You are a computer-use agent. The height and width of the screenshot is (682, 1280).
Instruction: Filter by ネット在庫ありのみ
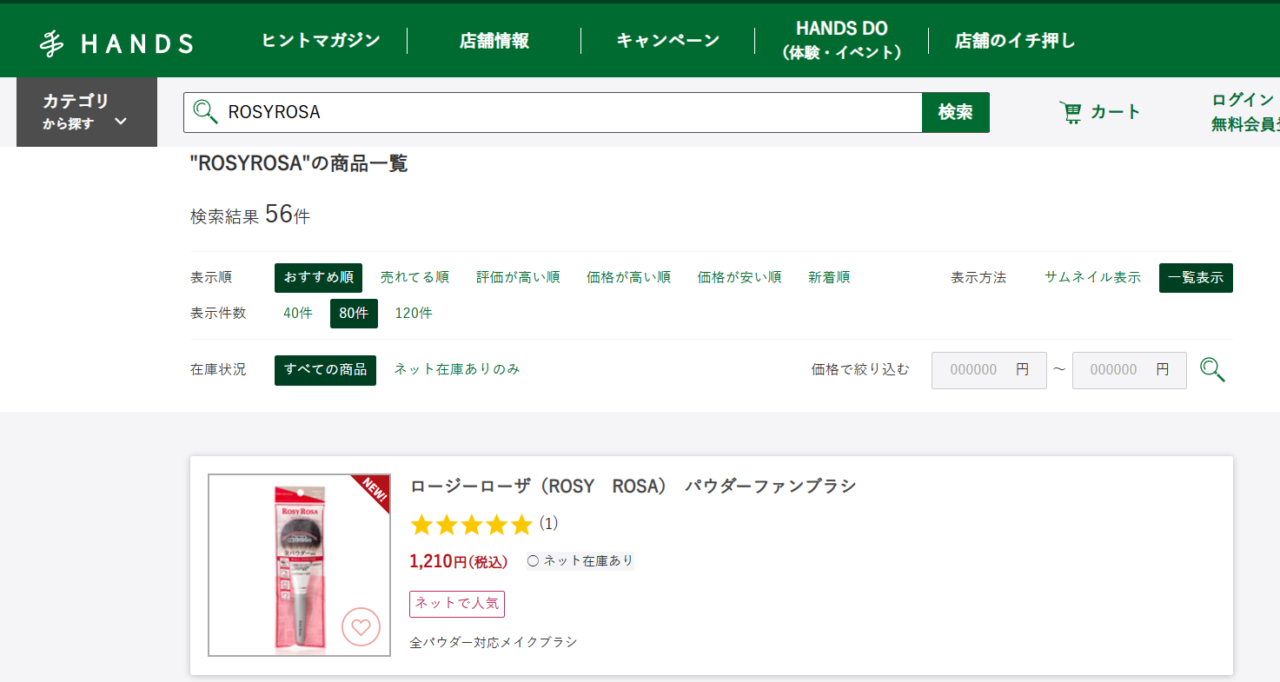pos(457,370)
